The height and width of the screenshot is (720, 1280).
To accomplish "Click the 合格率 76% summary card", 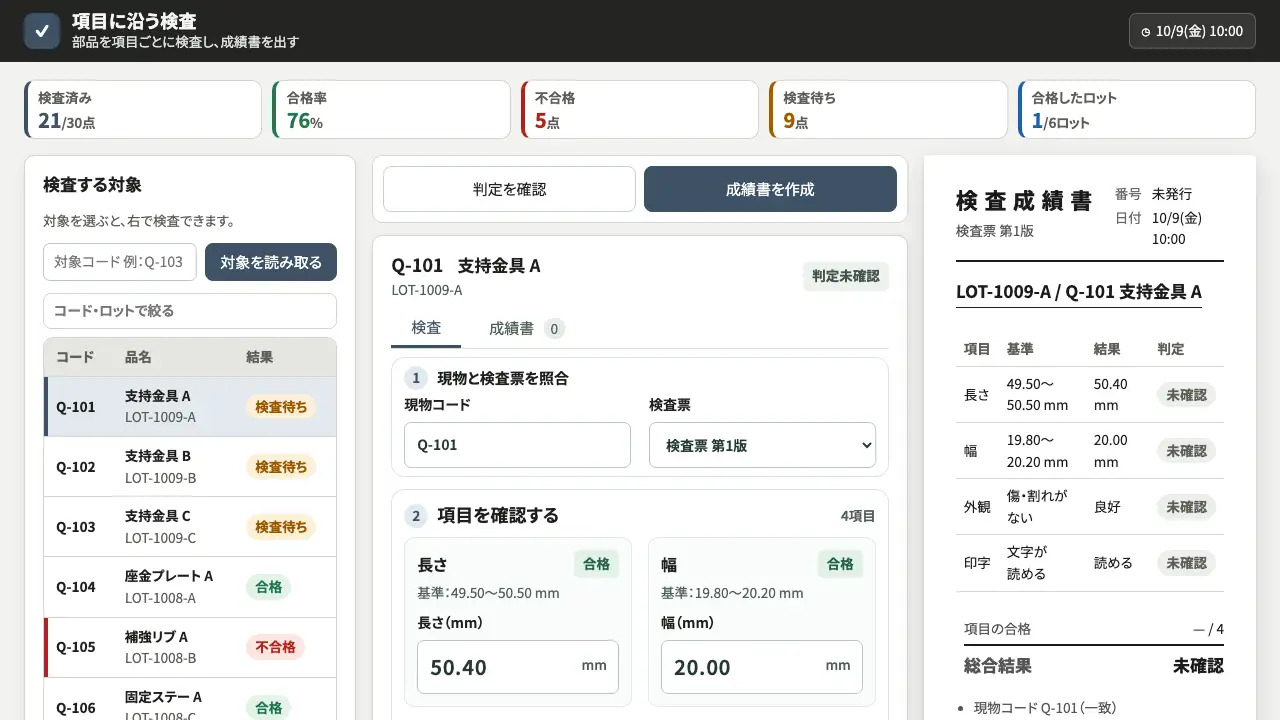I will point(391,110).
